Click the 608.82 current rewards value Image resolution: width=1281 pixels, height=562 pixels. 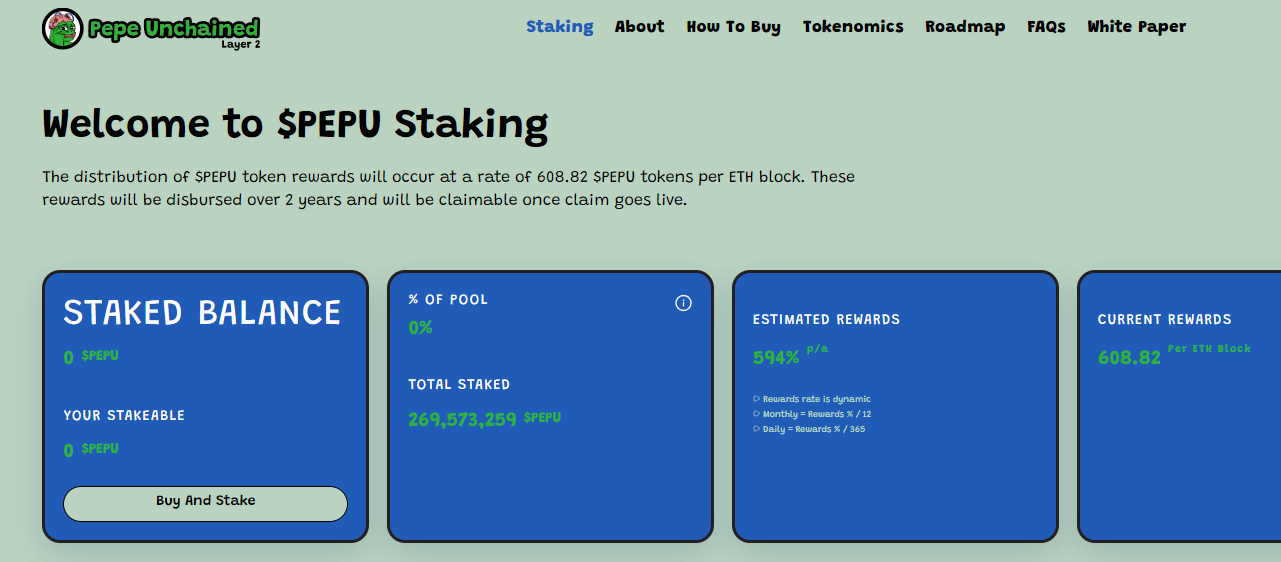click(x=1129, y=357)
